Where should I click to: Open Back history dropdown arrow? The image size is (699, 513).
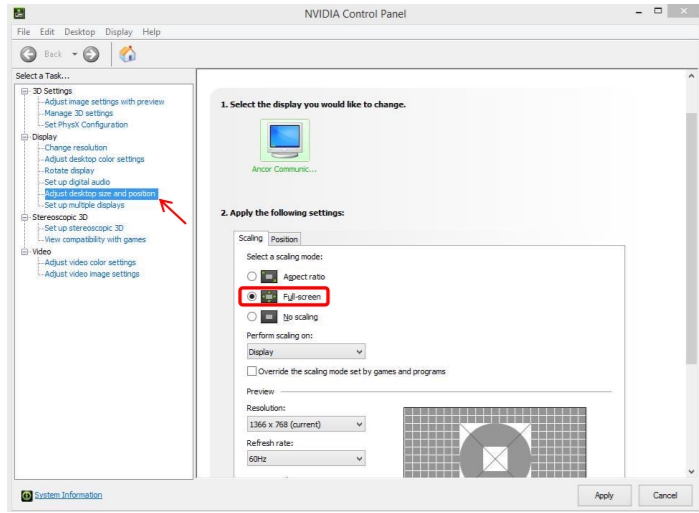(x=74, y=54)
